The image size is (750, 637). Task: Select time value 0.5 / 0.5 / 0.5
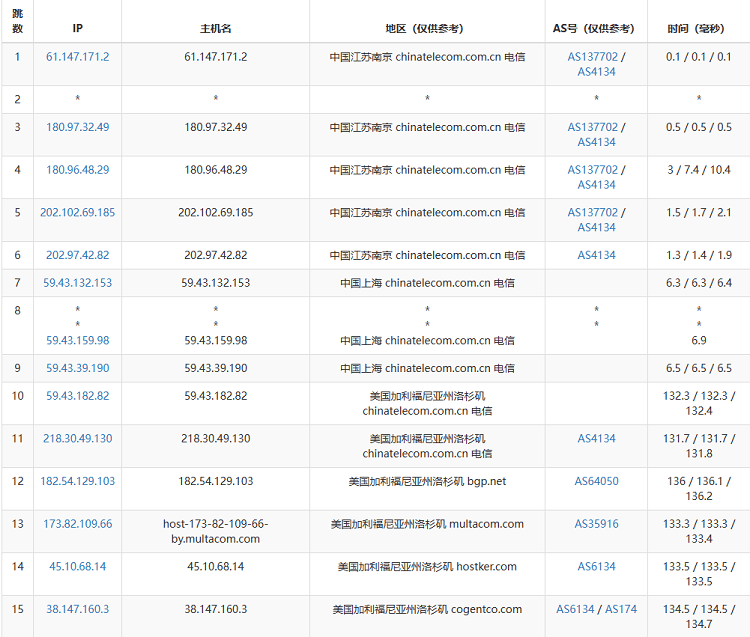click(698, 127)
